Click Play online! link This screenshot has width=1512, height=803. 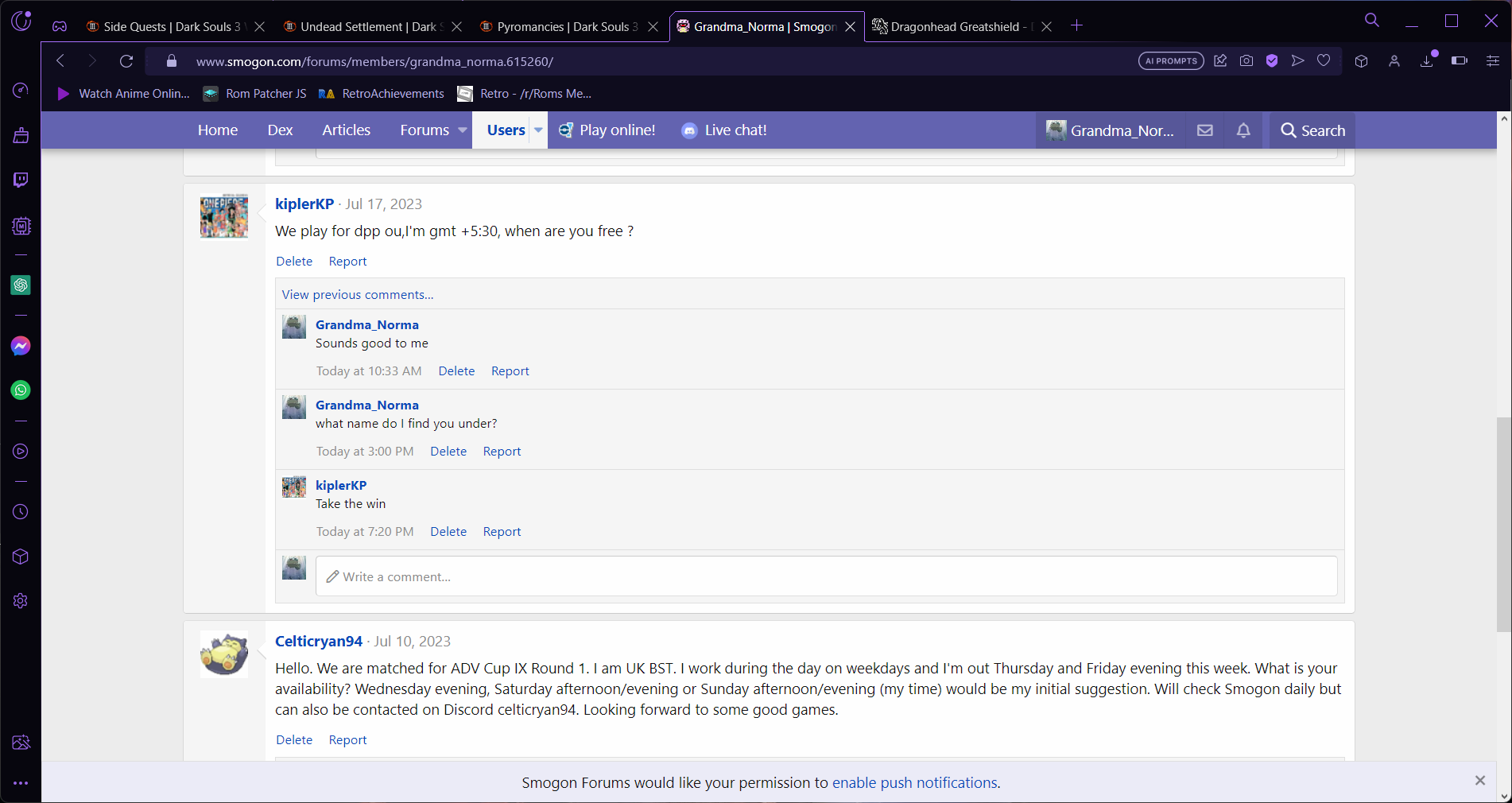(x=607, y=130)
